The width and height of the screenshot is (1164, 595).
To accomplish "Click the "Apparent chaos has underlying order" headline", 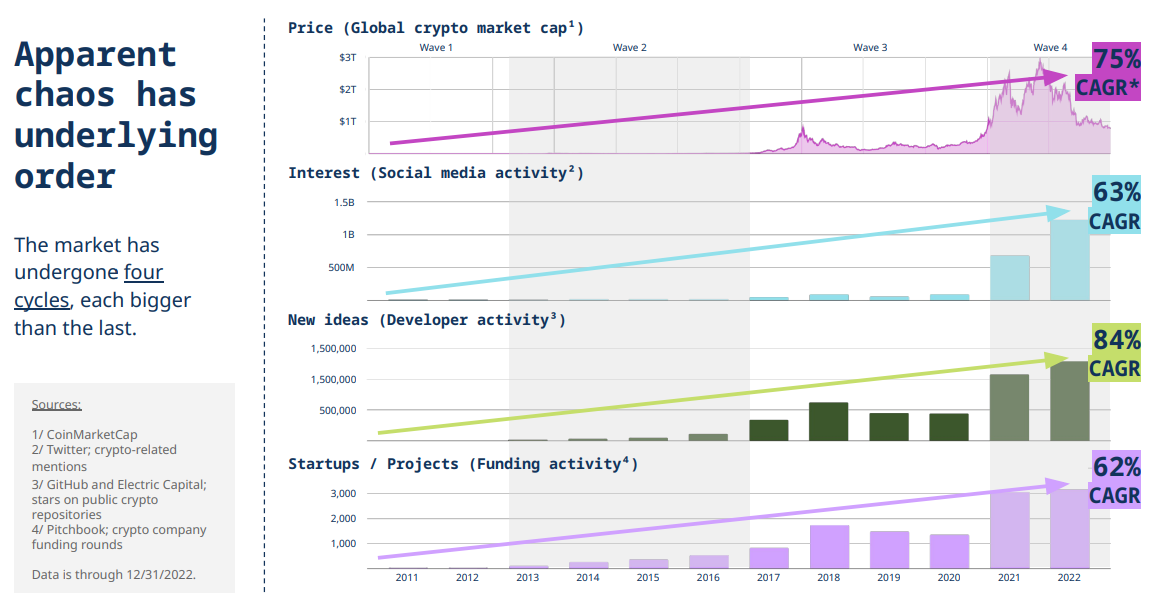I will [x=115, y=115].
